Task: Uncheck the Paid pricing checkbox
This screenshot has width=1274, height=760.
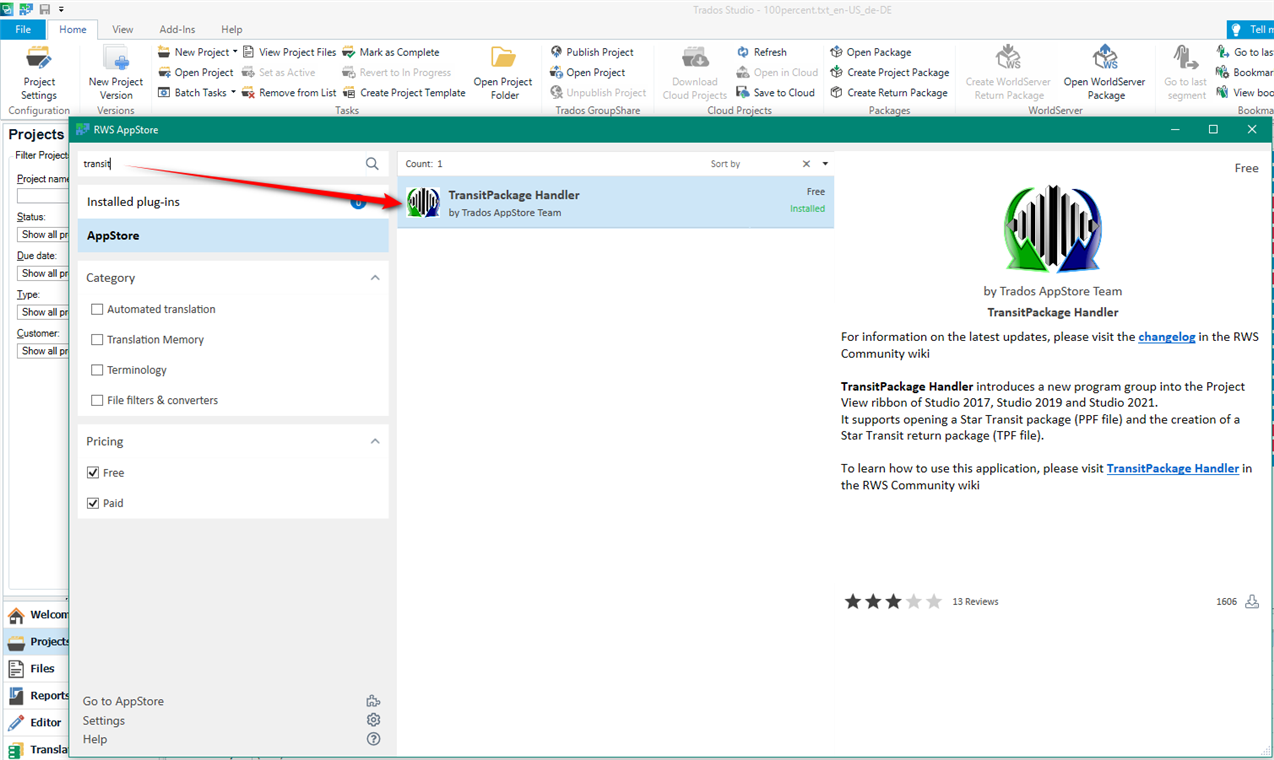Action: tap(93, 503)
